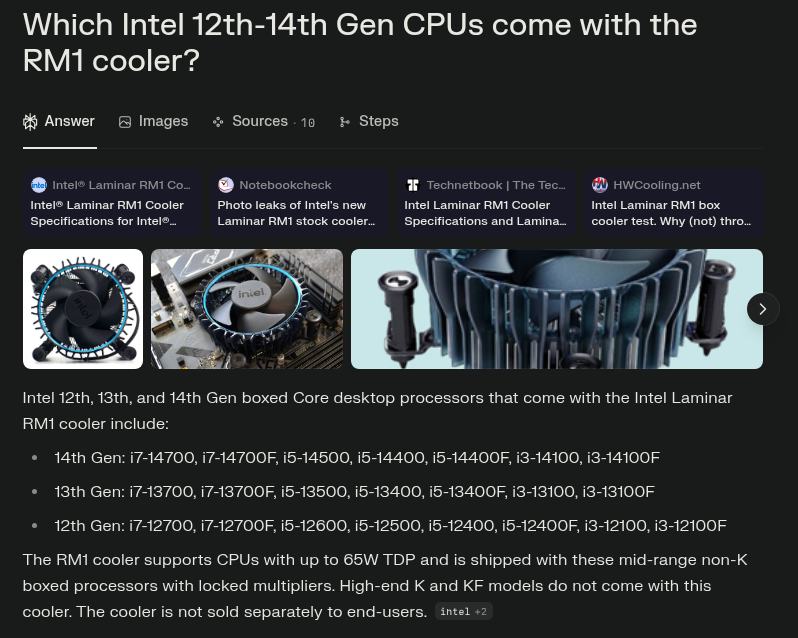This screenshot has height=638, width=798.
Task: Click the Steps tab branch icon
Action: [x=345, y=122]
